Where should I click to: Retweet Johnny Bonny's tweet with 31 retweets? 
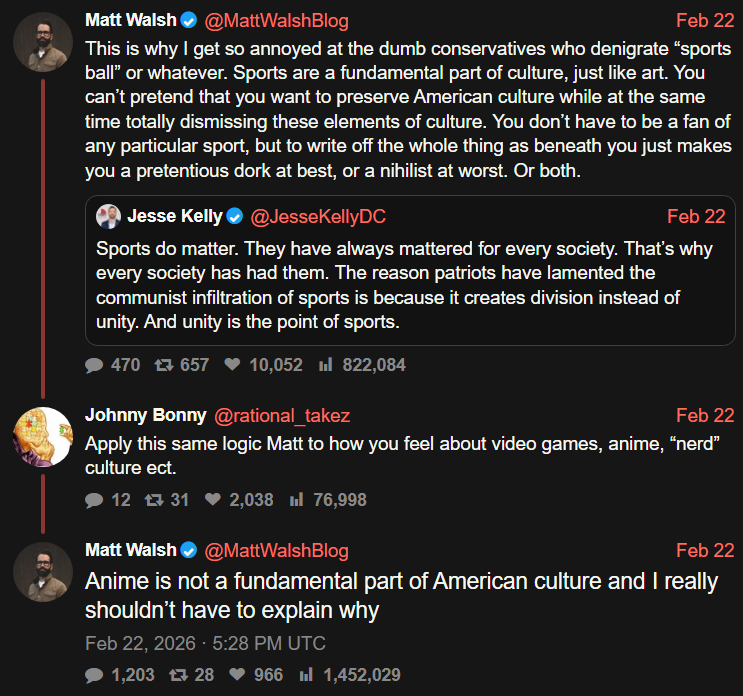point(153,499)
